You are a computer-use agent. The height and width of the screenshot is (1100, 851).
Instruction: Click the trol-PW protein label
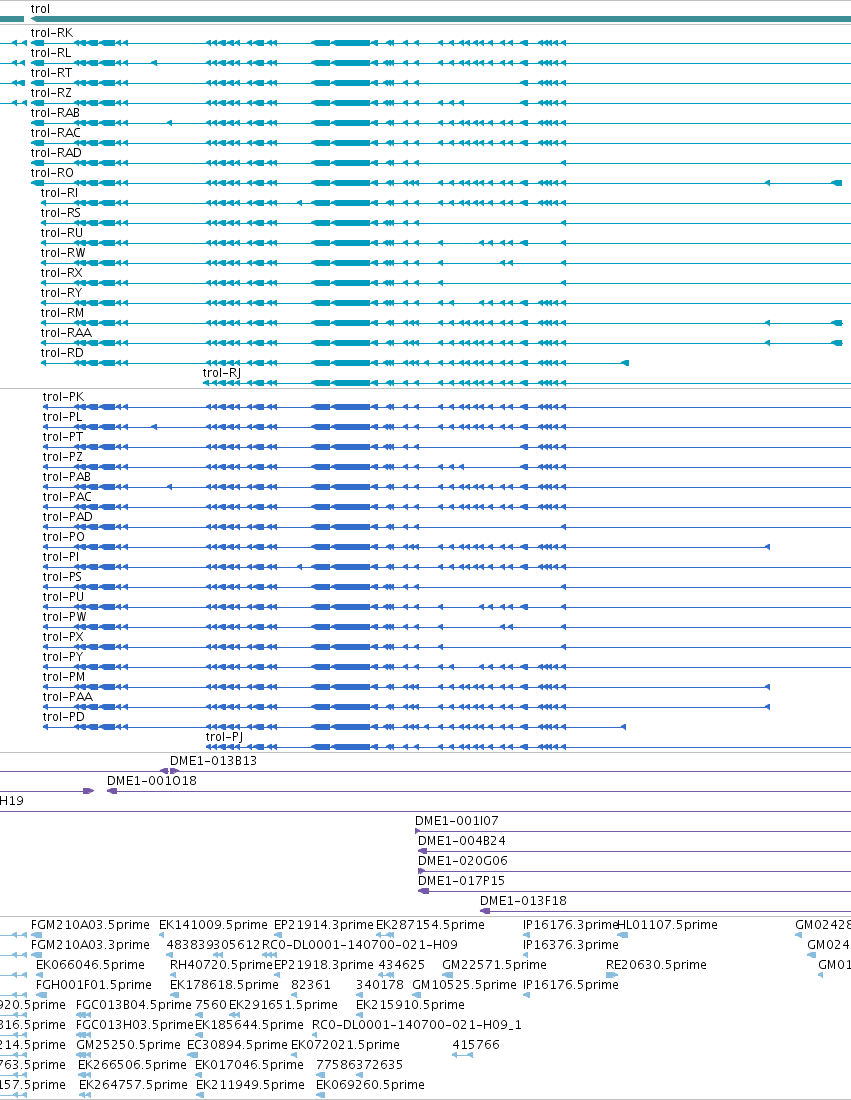tap(65, 617)
